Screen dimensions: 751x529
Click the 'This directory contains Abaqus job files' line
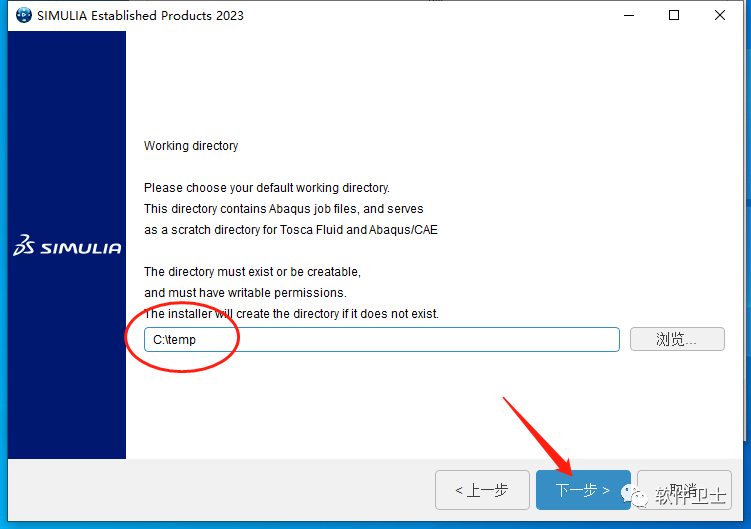coord(284,209)
